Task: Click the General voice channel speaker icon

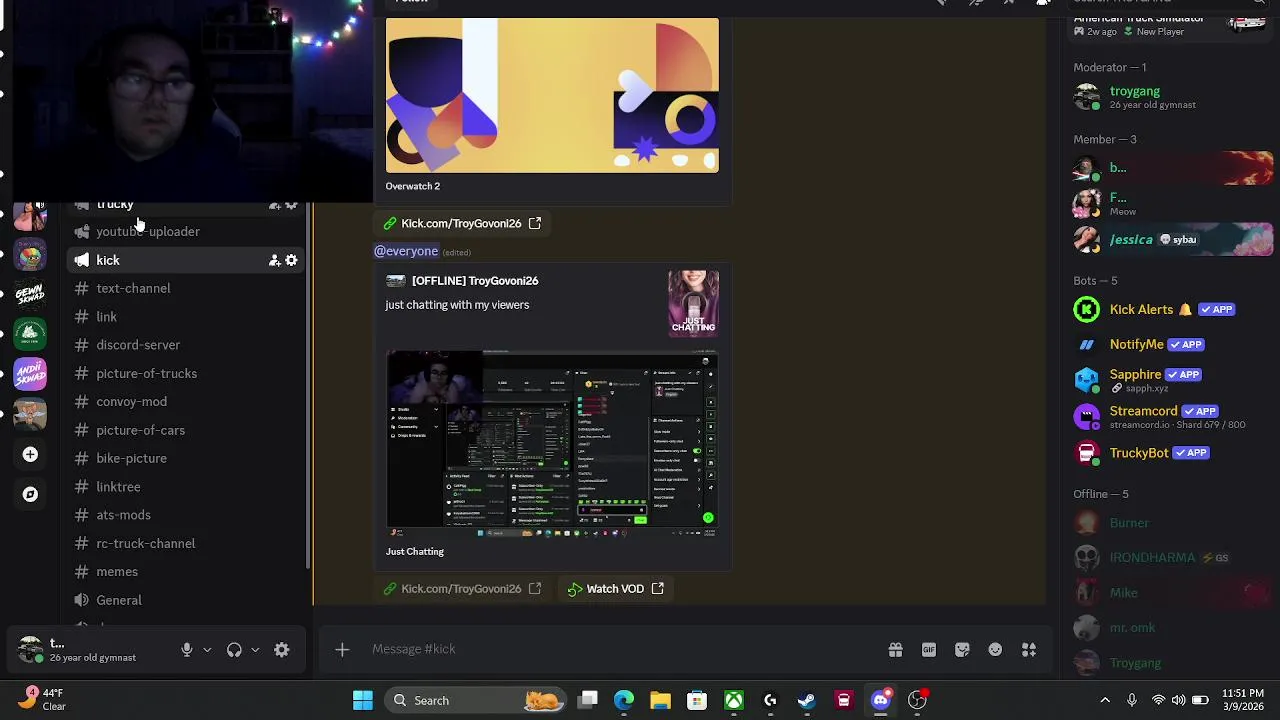Action: coord(81,600)
